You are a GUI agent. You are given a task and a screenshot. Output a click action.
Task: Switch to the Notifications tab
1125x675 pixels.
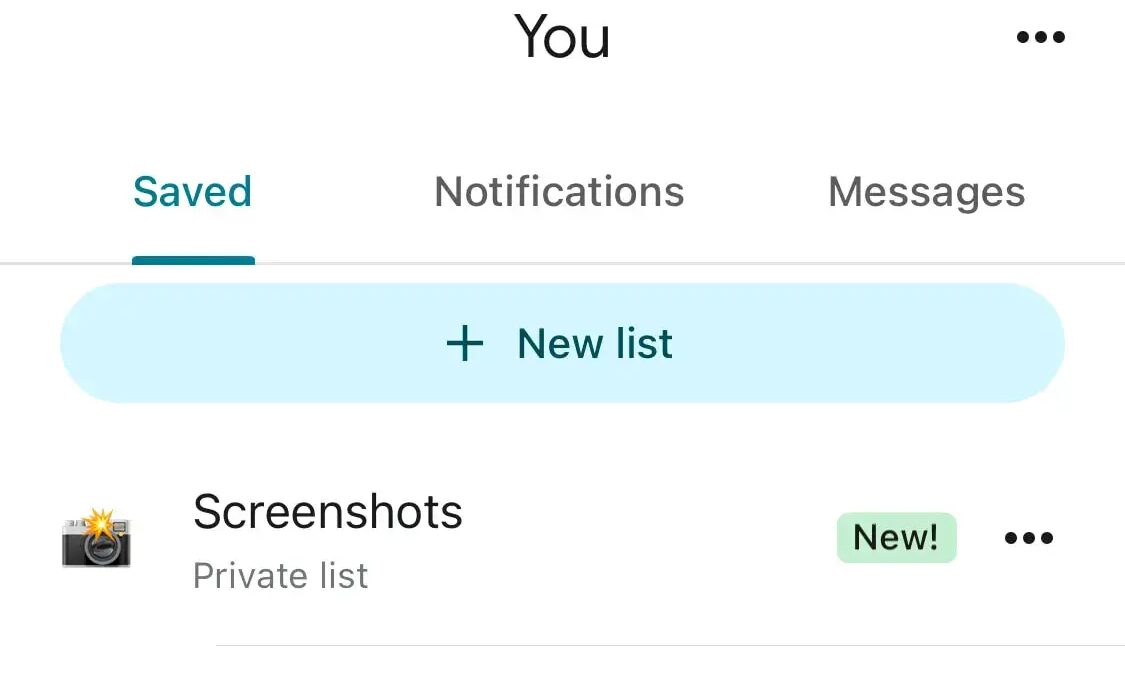point(558,191)
